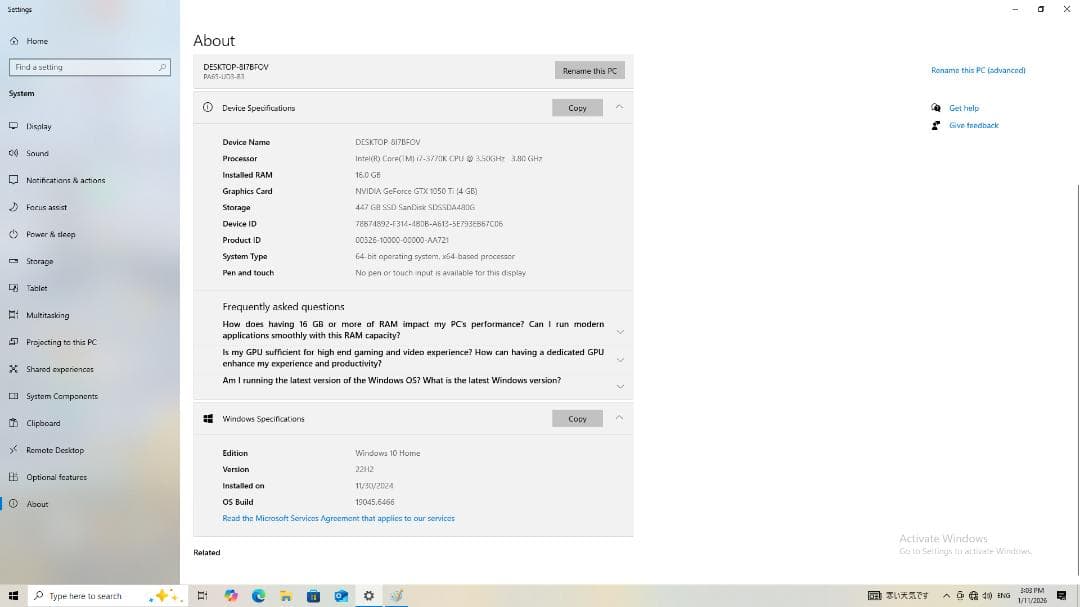Click the Home icon in Settings sidebar
Image resolution: width=1080 pixels, height=607 pixels.
click(x=14, y=41)
